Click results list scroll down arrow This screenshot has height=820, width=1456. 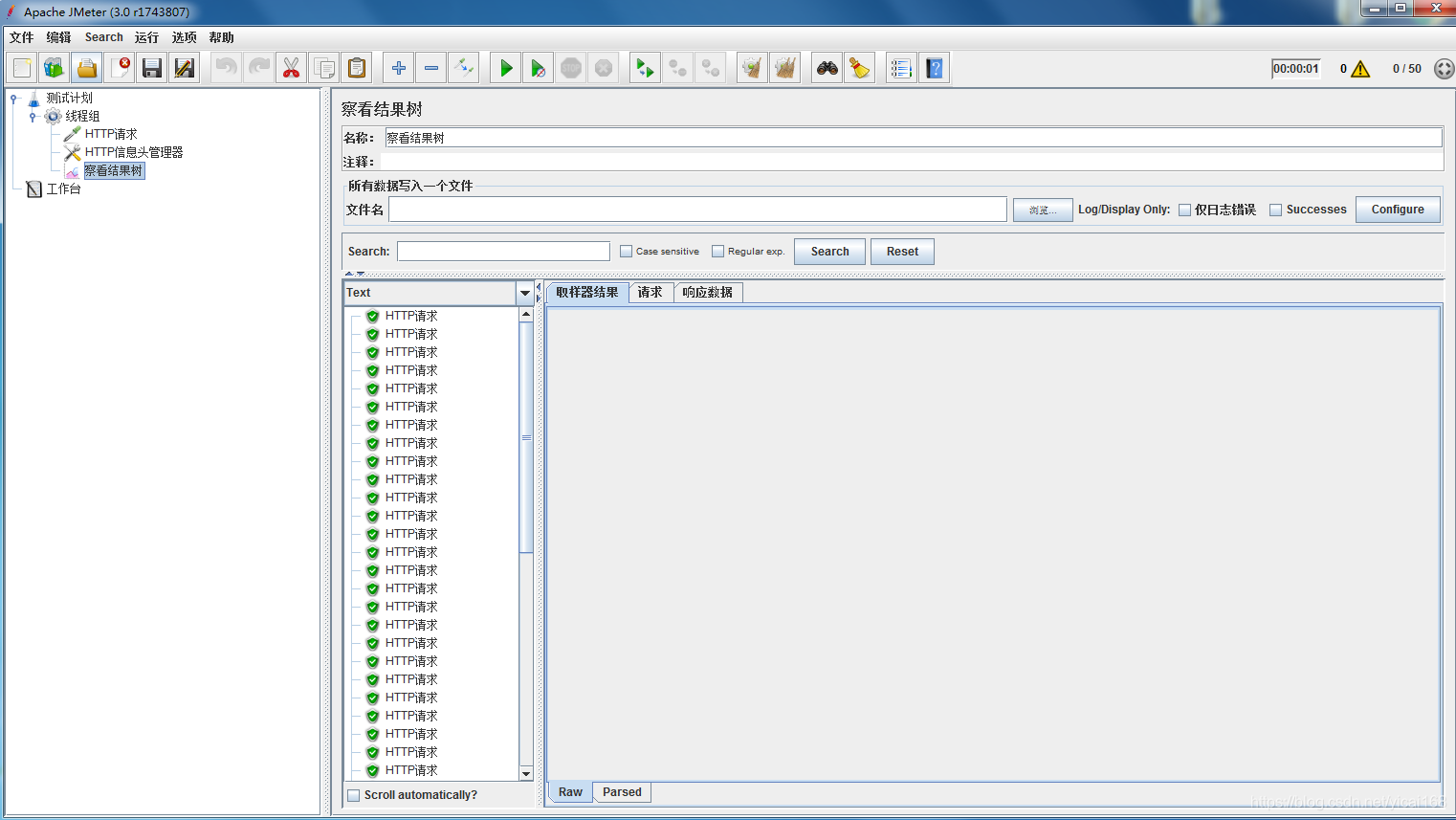526,773
